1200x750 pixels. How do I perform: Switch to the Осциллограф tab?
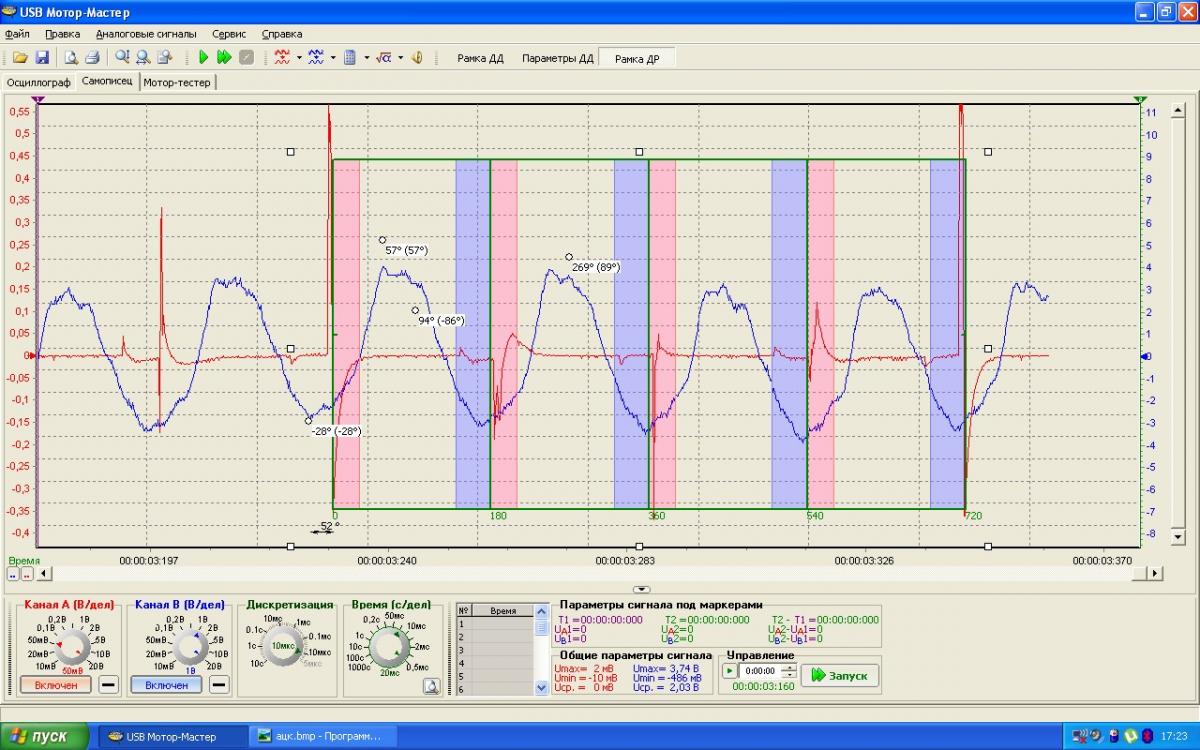[x=38, y=82]
